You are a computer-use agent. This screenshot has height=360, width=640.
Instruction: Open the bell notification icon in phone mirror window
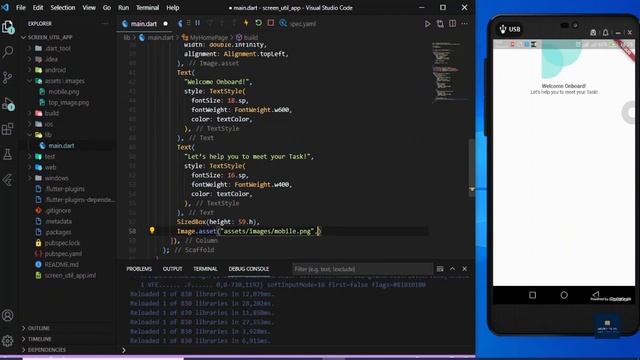[606, 32]
